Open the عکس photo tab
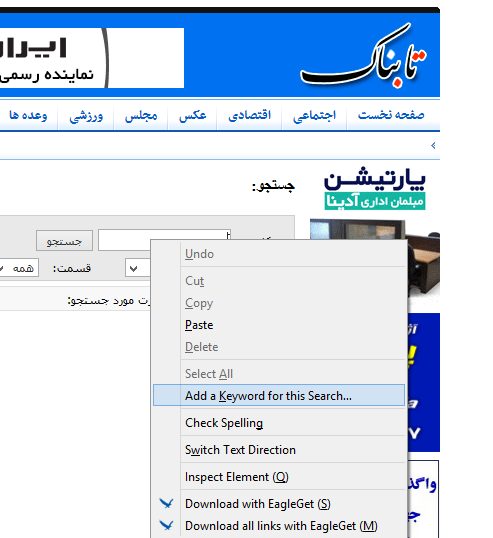The image size is (493, 538). 193,115
